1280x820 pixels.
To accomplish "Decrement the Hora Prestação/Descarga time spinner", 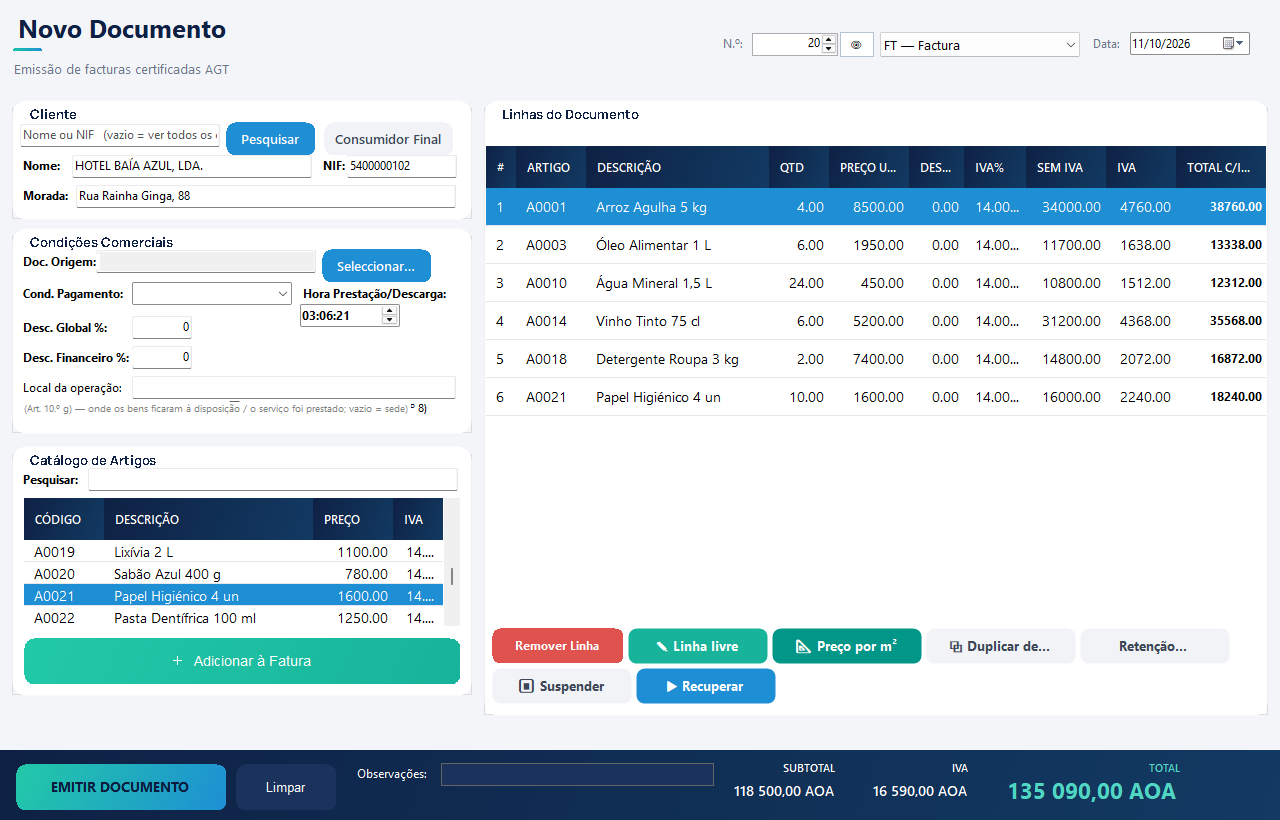I will pyautogui.click(x=389, y=321).
